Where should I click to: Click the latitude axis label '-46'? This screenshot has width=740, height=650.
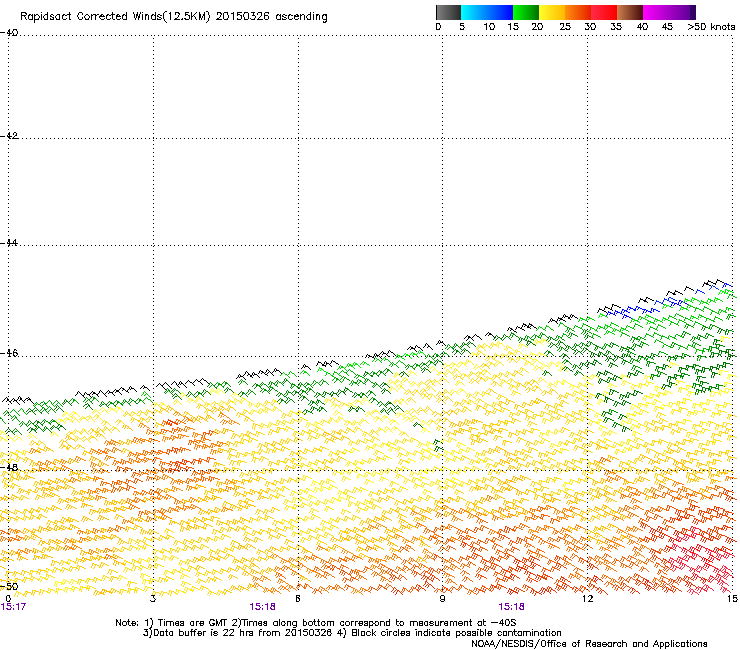[9, 353]
